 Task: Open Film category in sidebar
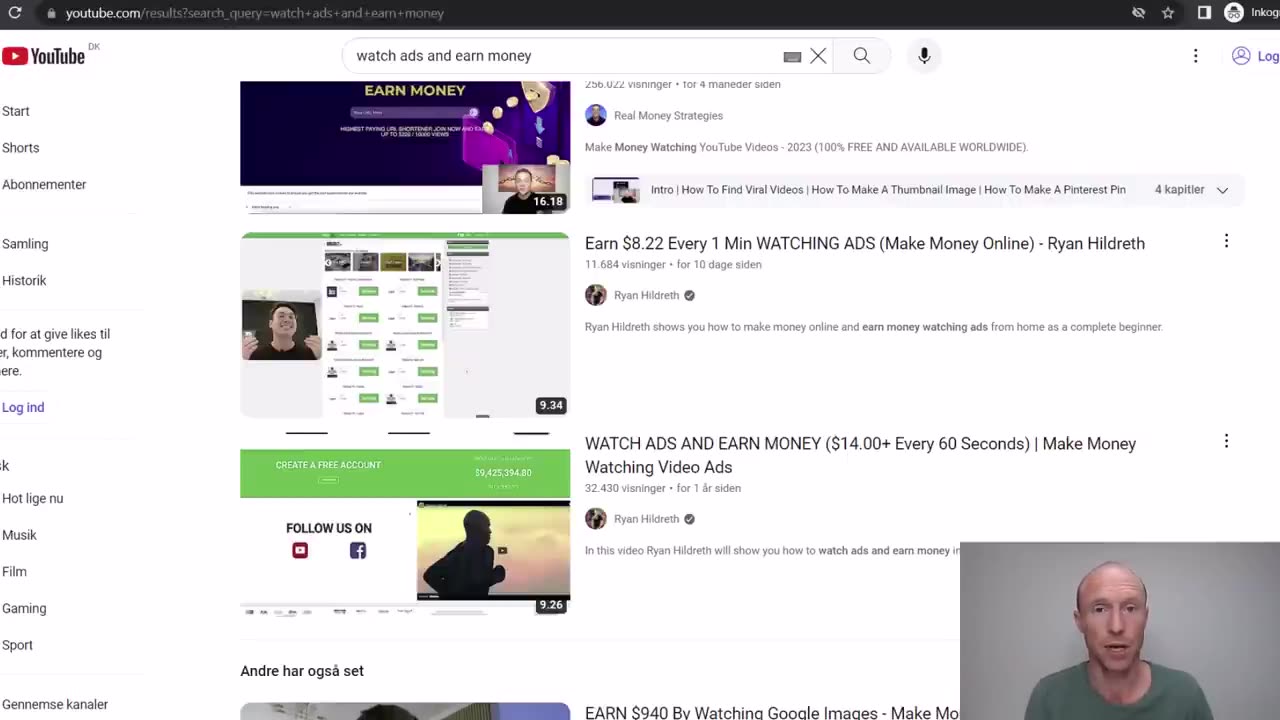14,572
